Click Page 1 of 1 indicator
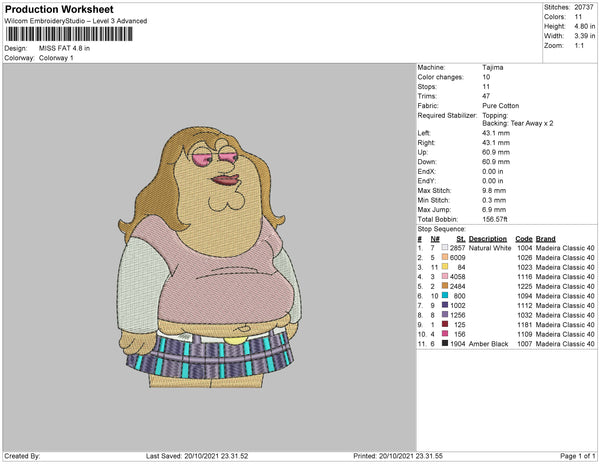Image resolution: width=600 pixels, height=464 pixels. (571, 455)
